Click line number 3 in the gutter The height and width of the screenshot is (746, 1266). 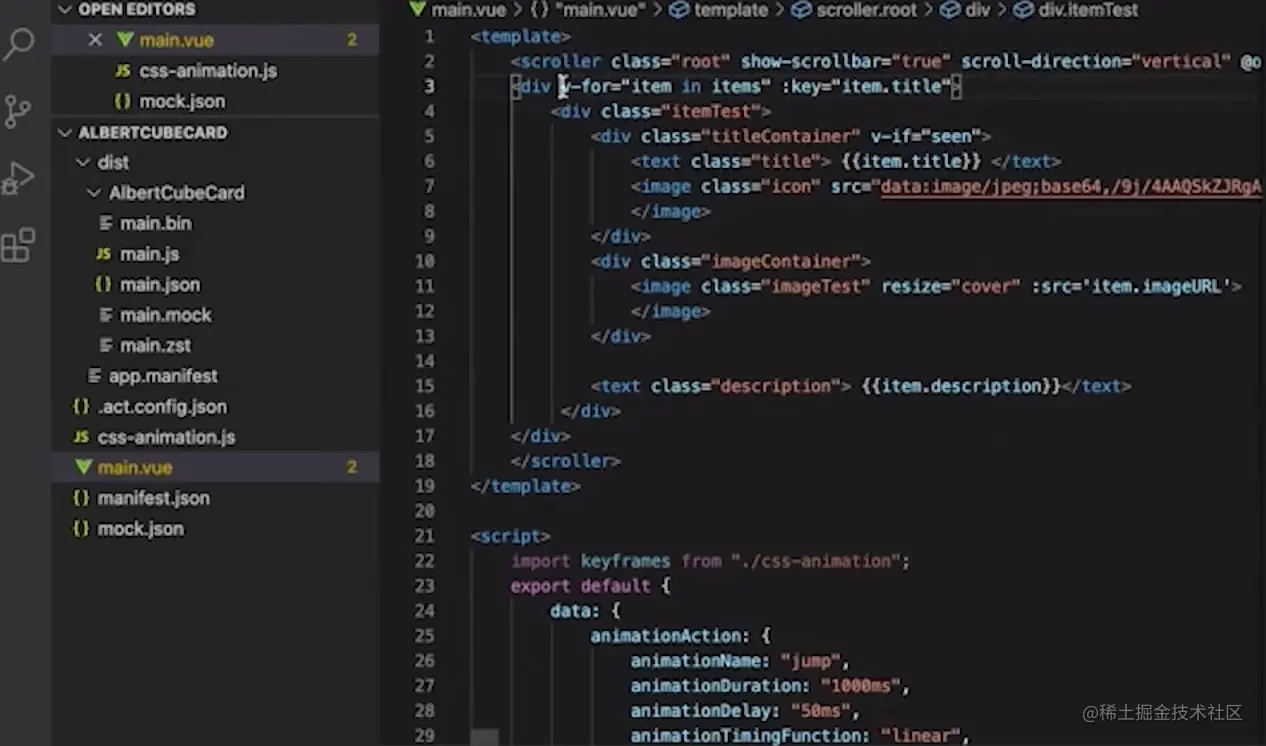coord(429,86)
